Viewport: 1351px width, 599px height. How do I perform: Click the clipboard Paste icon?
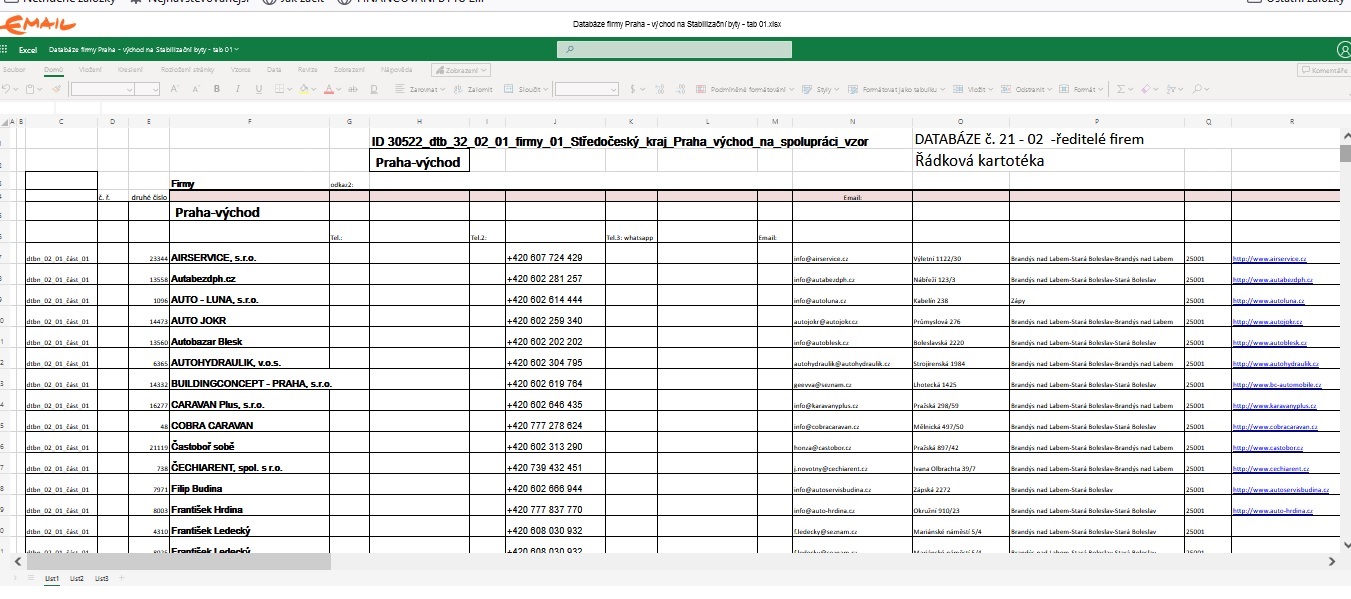tap(30, 89)
